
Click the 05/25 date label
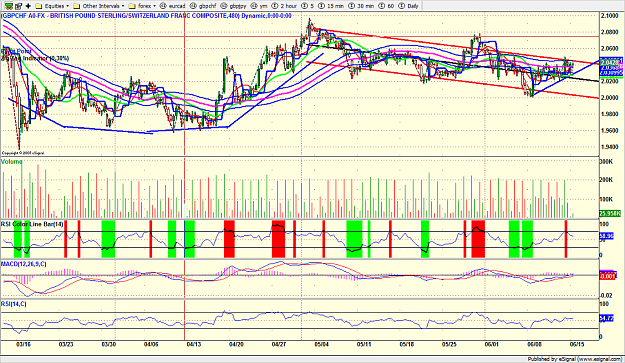(449, 344)
